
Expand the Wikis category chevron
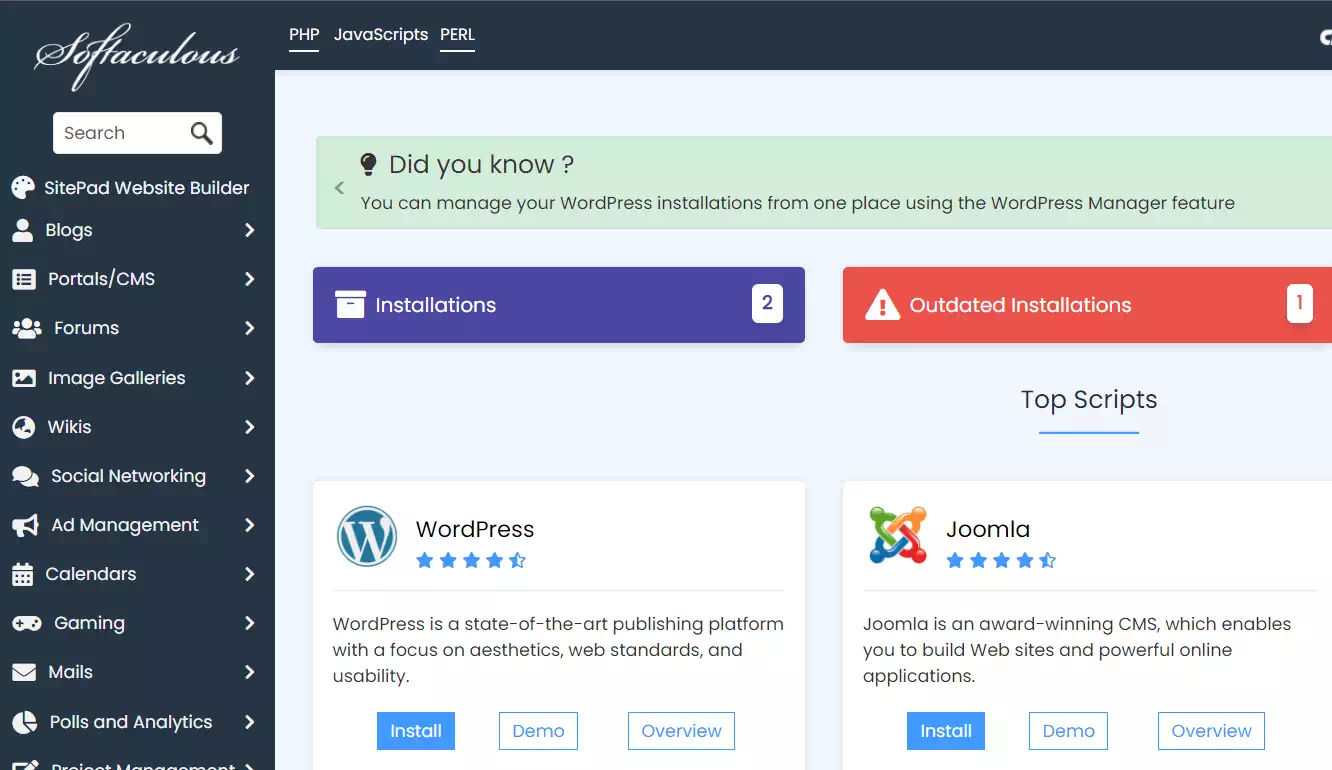coord(249,427)
